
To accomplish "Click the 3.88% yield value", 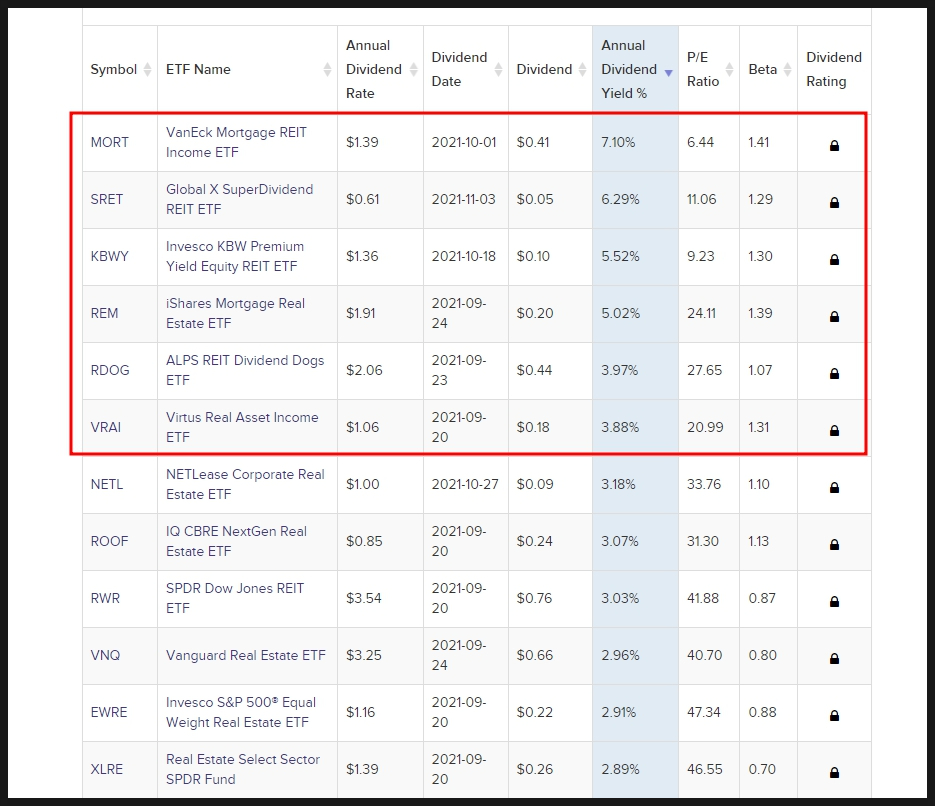I will coord(620,427).
